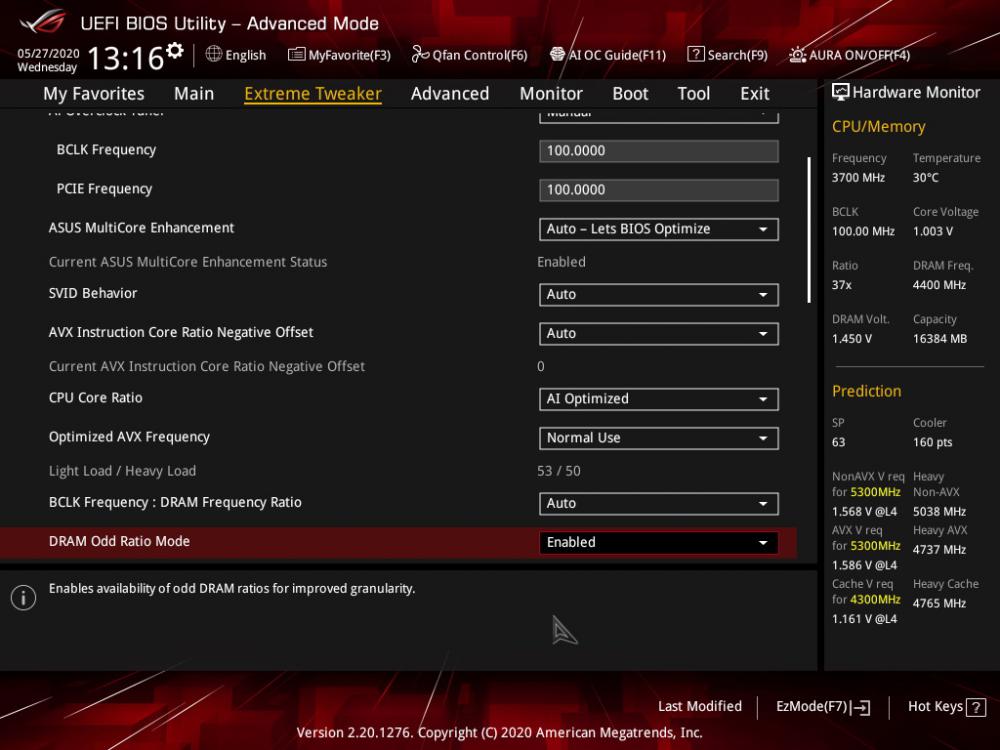Select the SVID Behavior row label

pos(93,293)
